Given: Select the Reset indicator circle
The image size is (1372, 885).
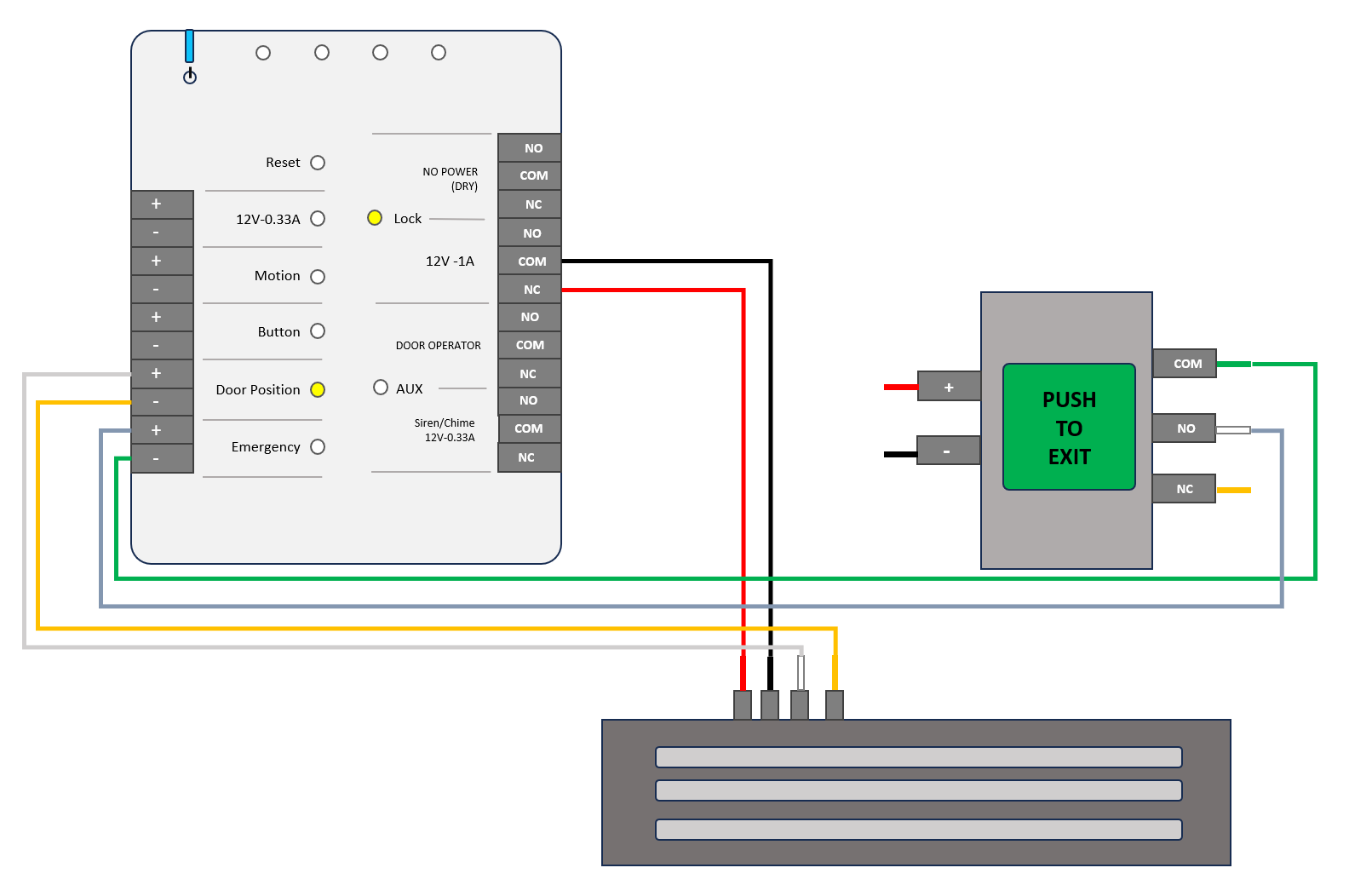Looking at the screenshot, I should (318, 163).
